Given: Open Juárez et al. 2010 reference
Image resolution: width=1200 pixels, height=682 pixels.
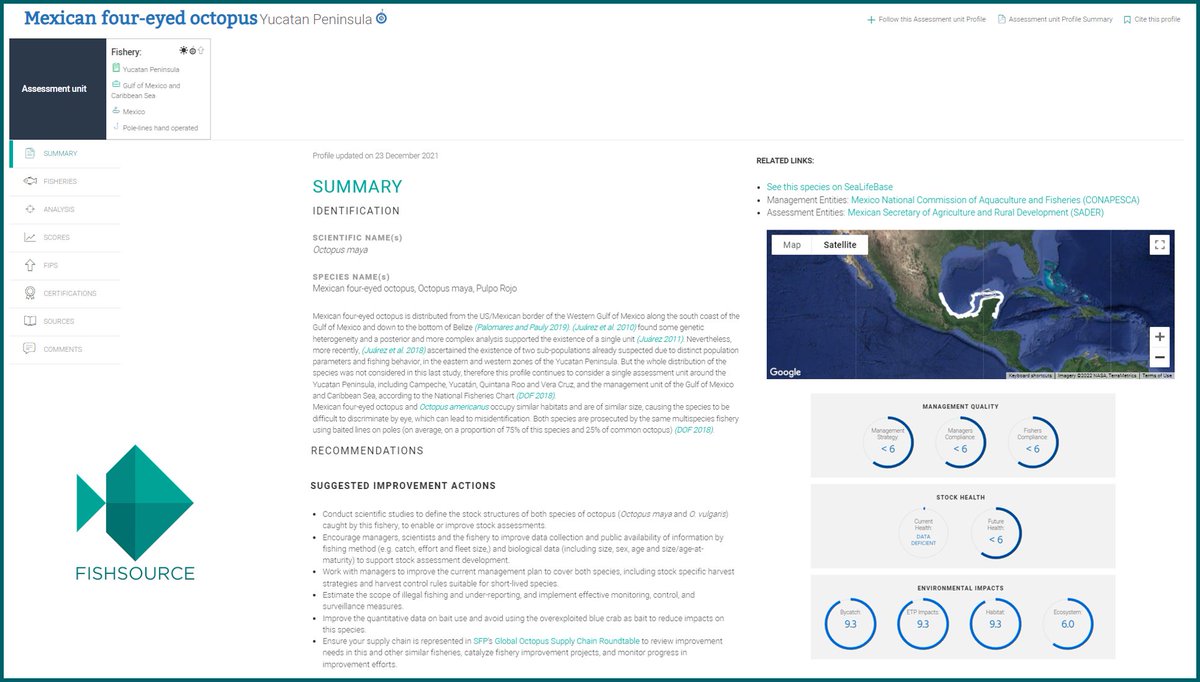Looking at the screenshot, I should 605,327.
